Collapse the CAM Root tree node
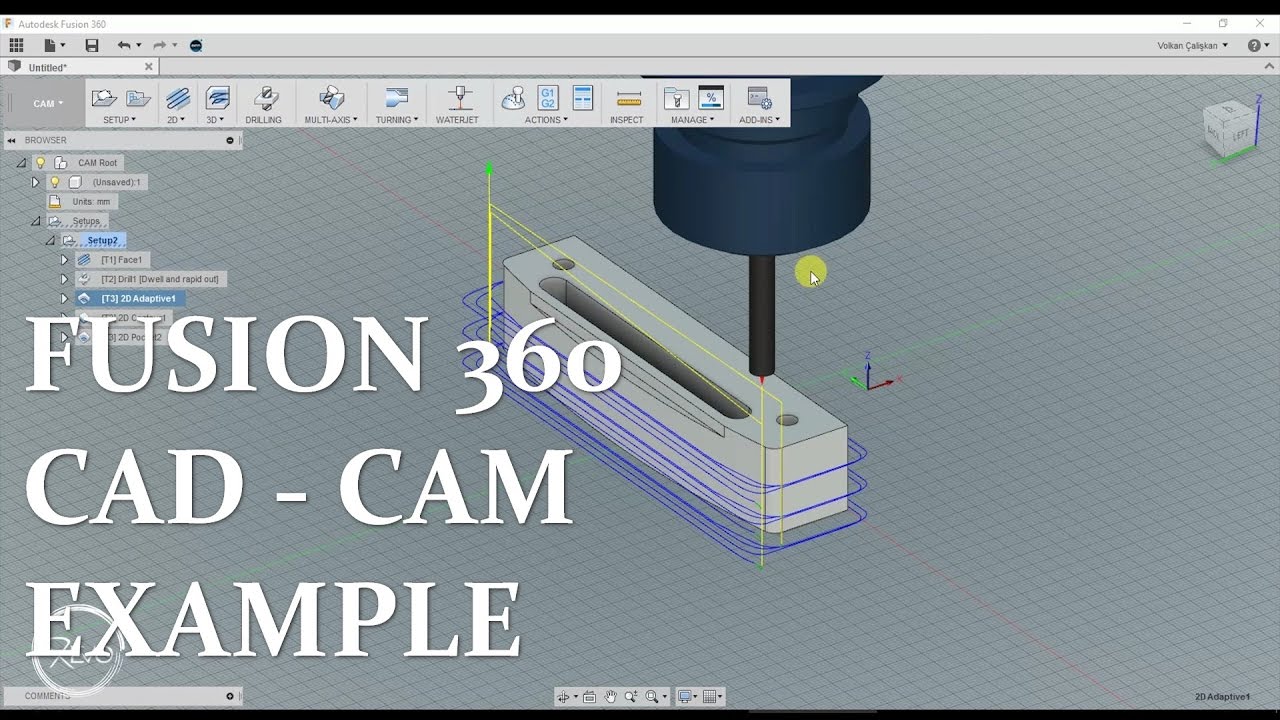This screenshot has height=720, width=1280. click(22, 162)
